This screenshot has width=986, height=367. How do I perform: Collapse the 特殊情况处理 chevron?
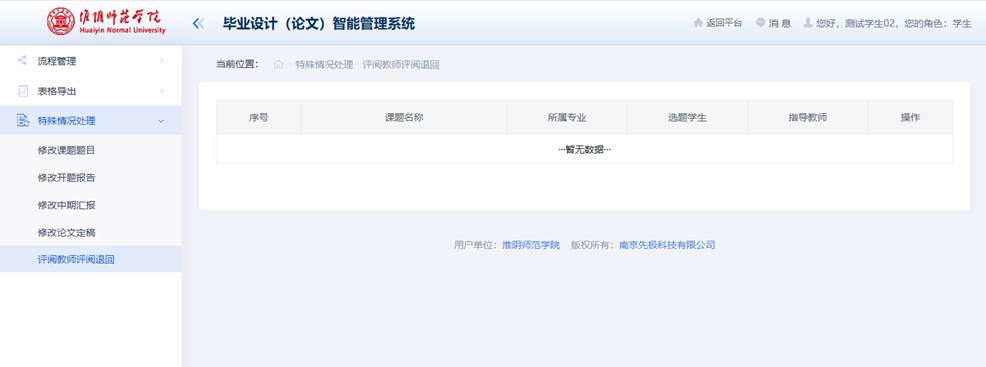[x=161, y=121]
